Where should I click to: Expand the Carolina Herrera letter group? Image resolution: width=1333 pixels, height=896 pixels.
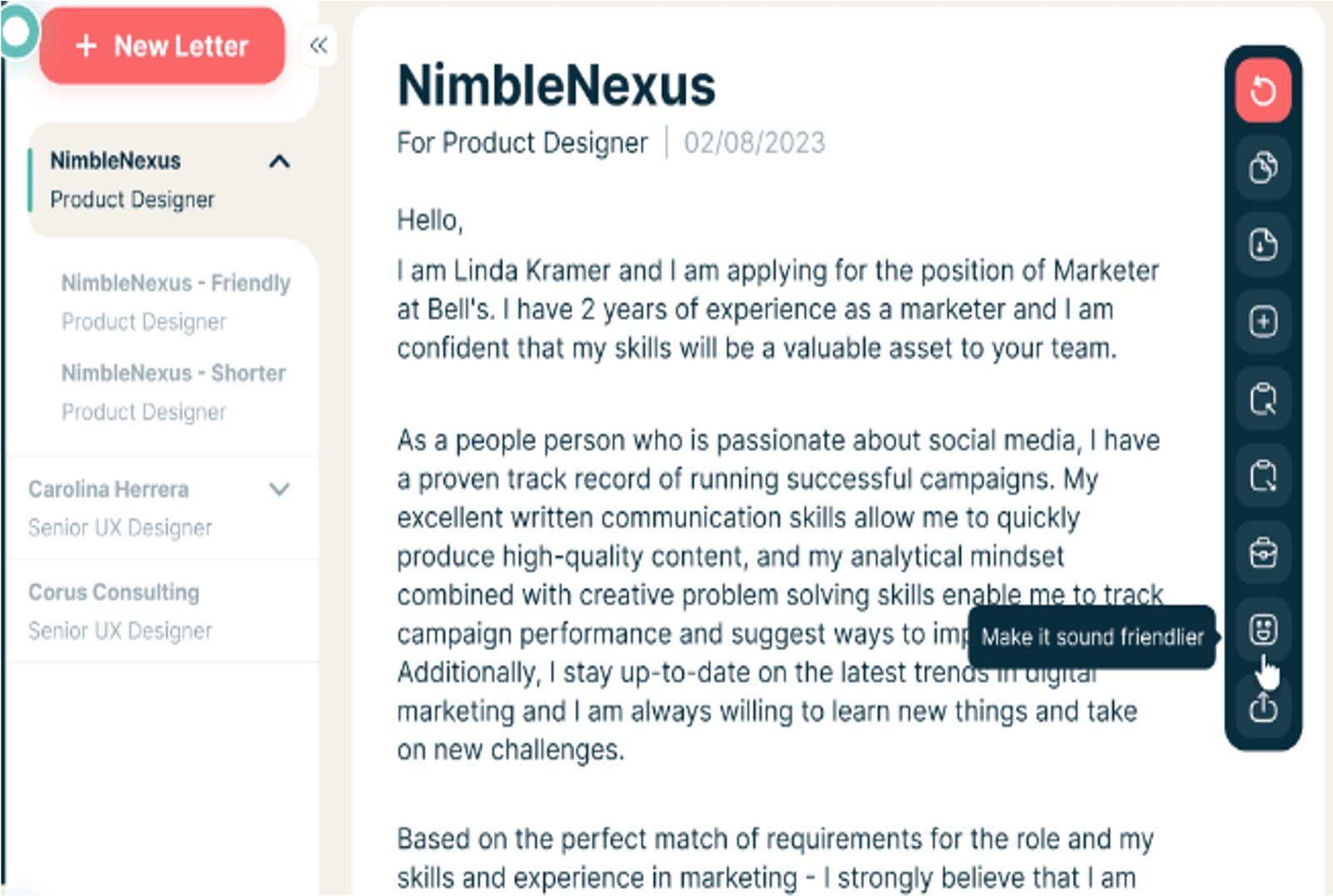[280, 489]
